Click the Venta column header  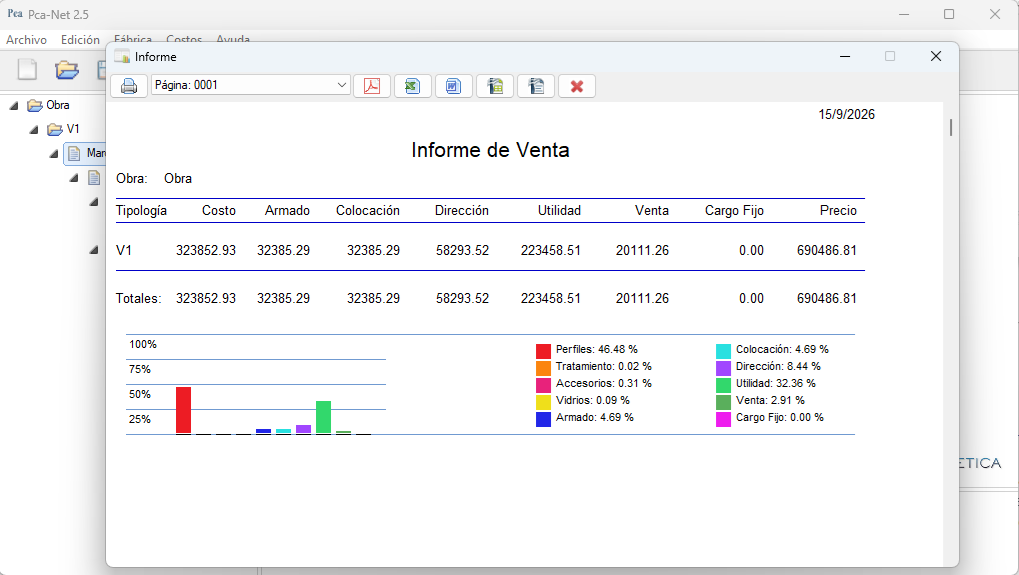point(652,211)
